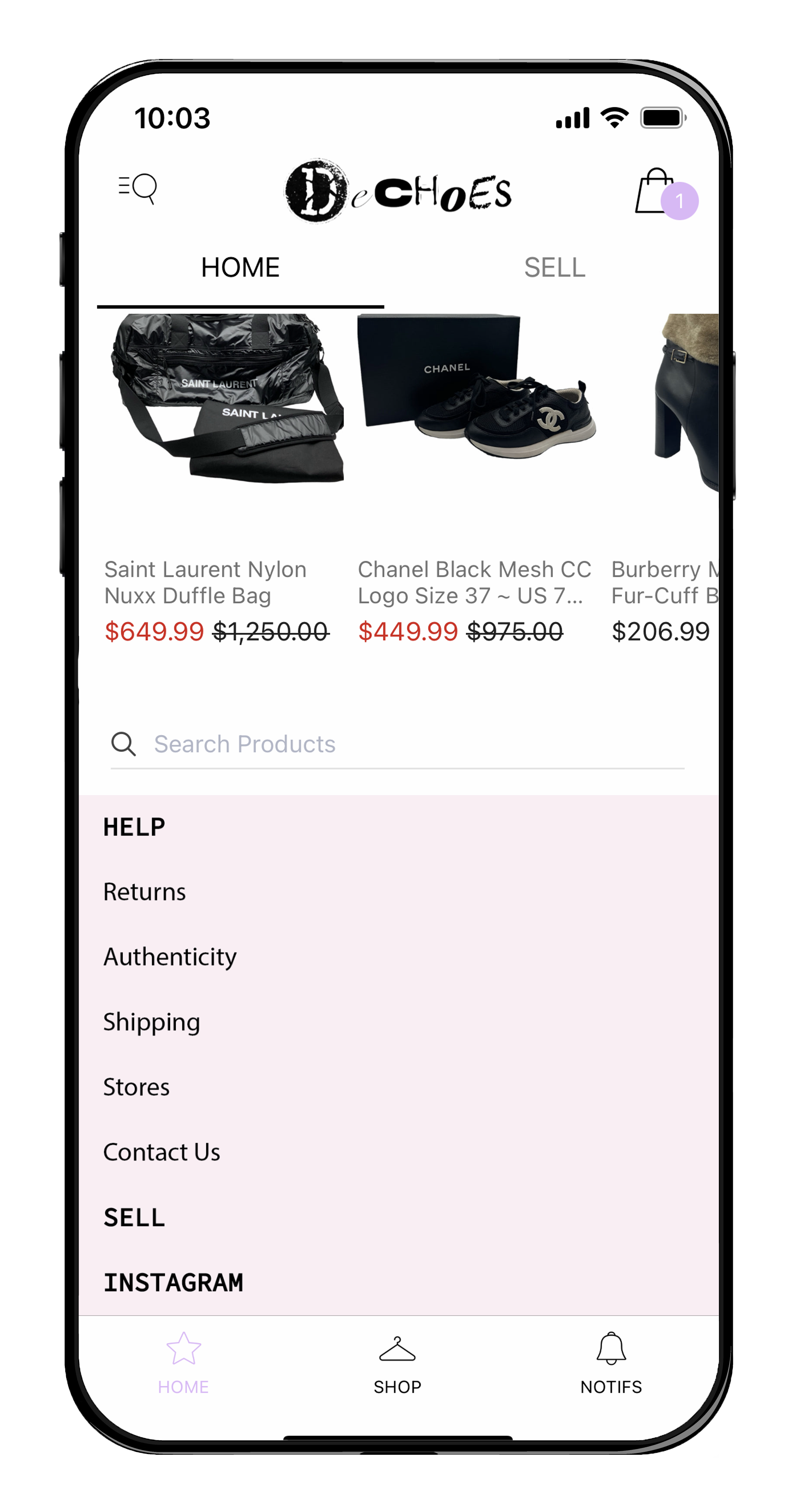The height and width of the screenshot is (1512, 794).
Task: Tap the Home star icon
Action: tap(184, 1348)
